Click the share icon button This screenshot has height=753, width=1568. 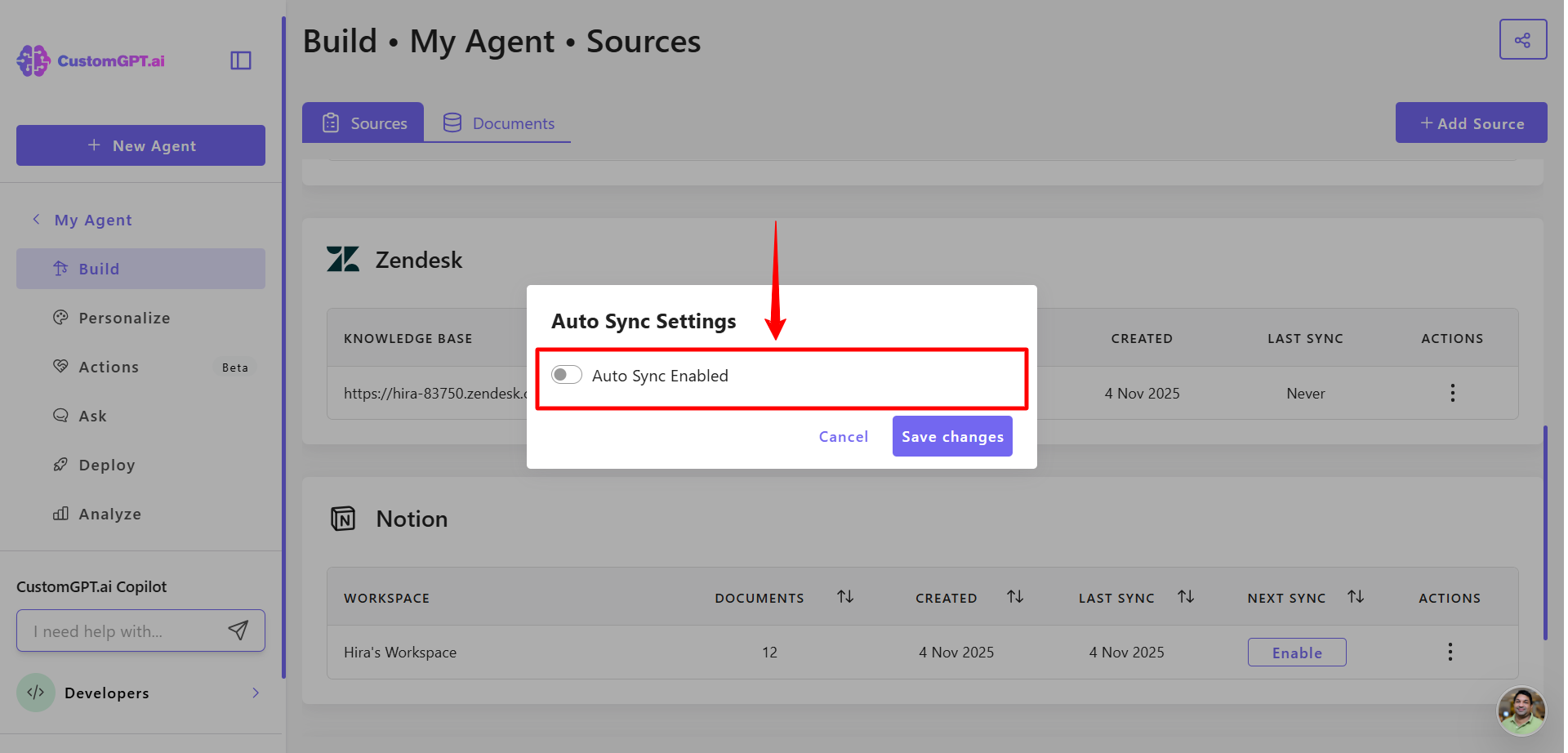pos(1522,40)
